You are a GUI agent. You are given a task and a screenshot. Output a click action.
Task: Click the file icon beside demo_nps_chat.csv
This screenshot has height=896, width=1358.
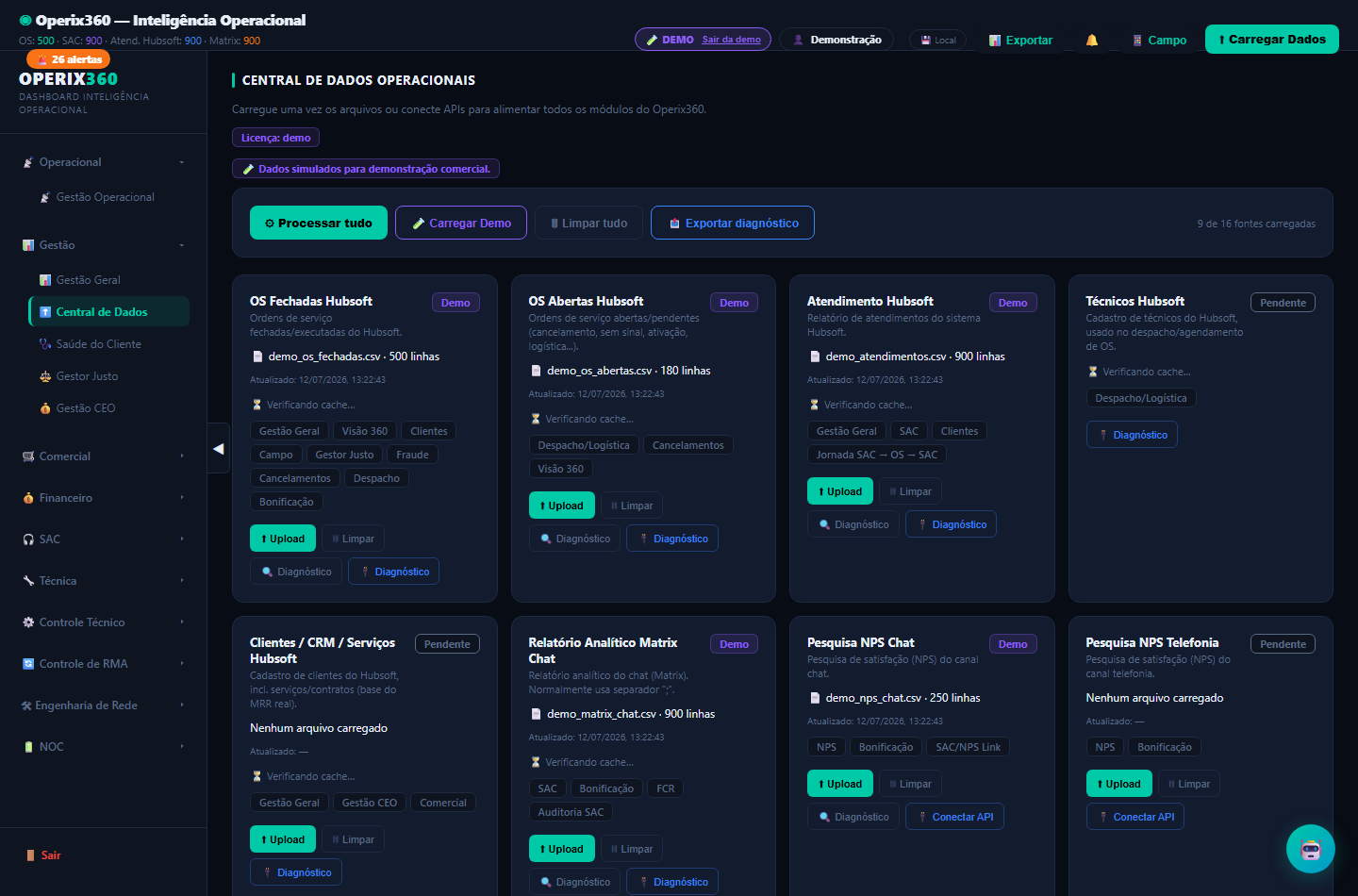(815, 698)
